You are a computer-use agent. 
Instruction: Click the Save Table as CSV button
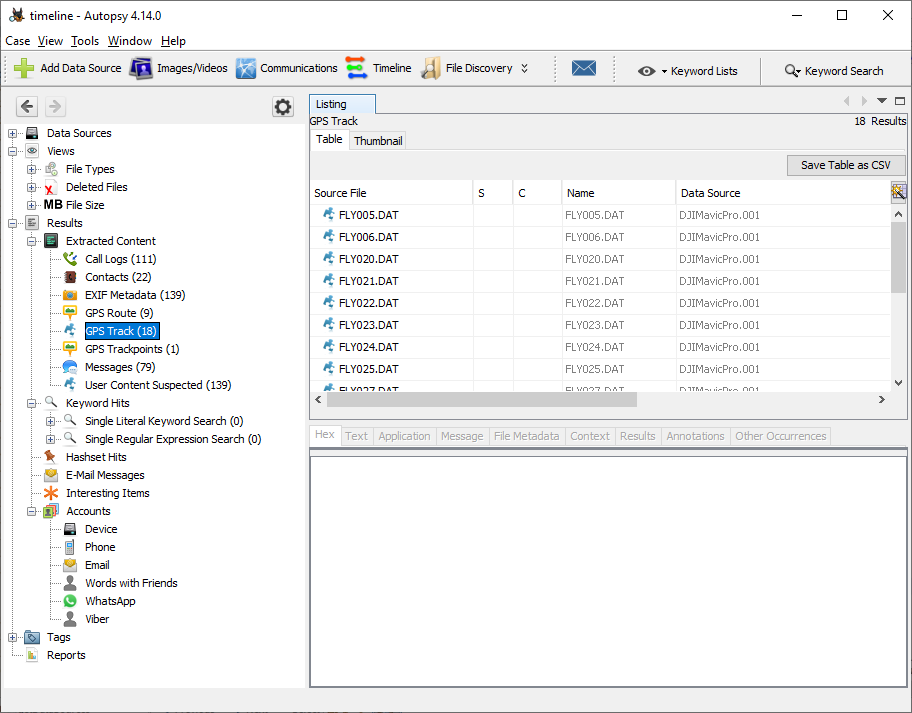pyautogui.click(x=845, y=165)
